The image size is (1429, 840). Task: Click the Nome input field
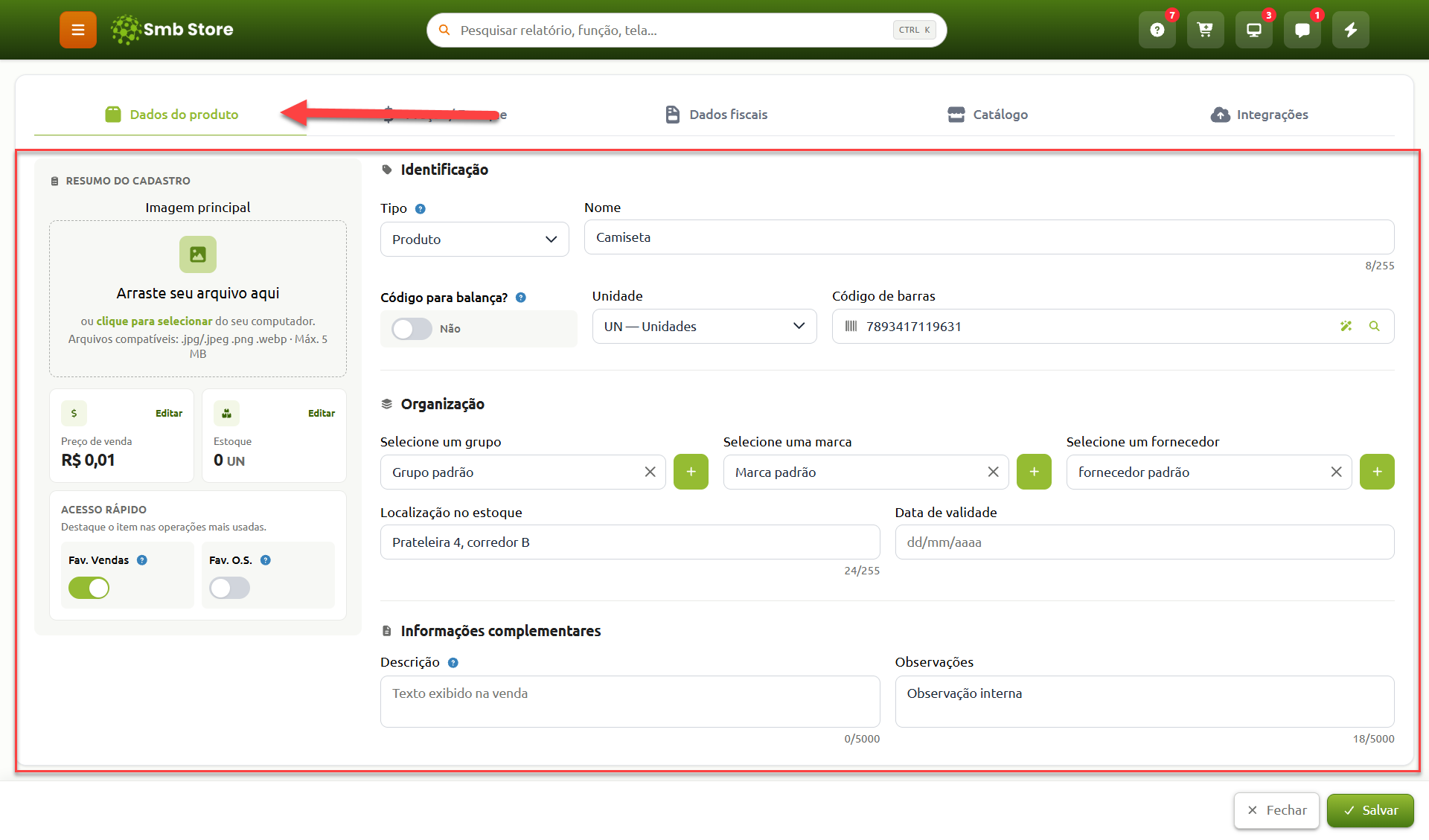(x=989, y=237)
